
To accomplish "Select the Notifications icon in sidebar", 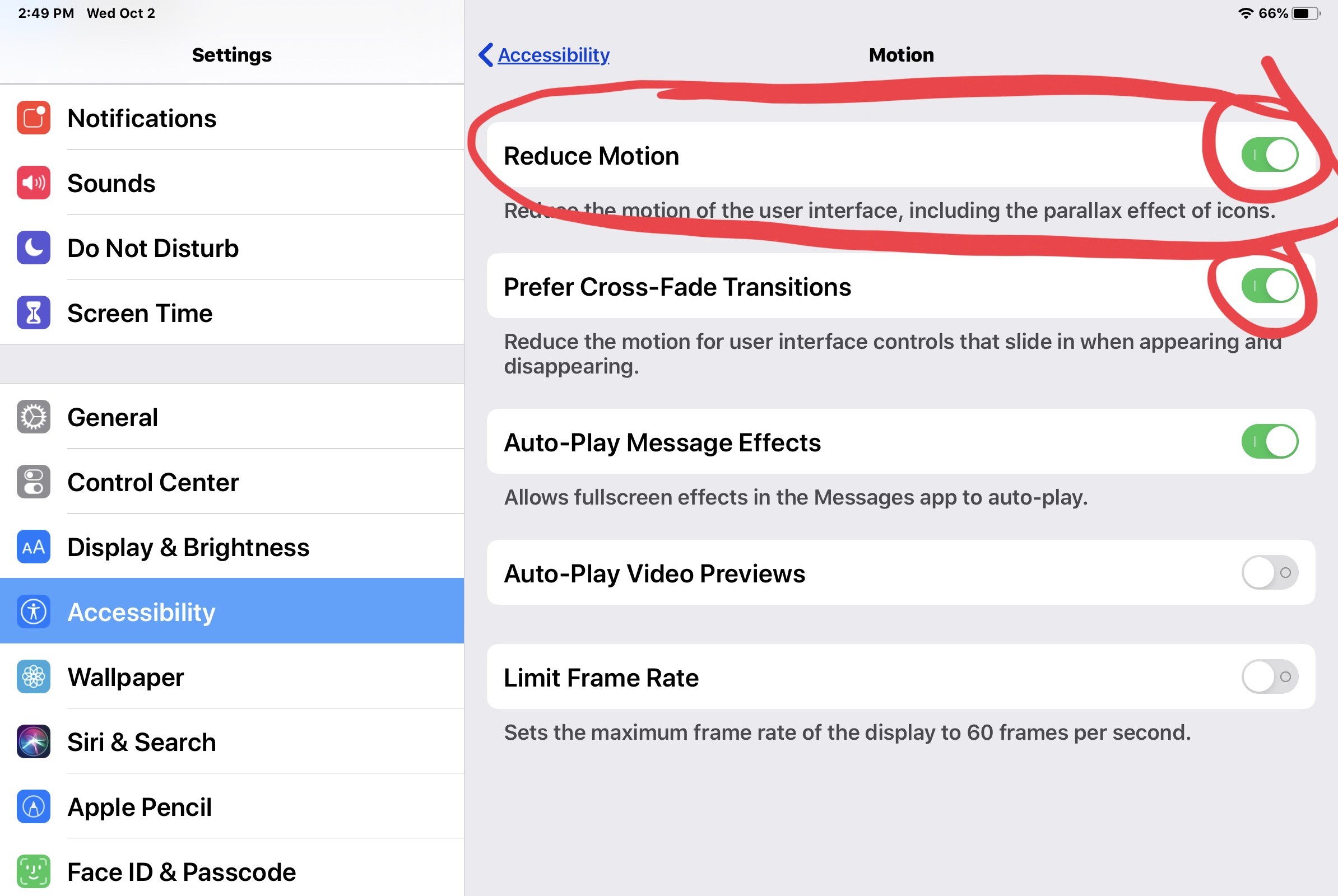I will pos(32,118).
